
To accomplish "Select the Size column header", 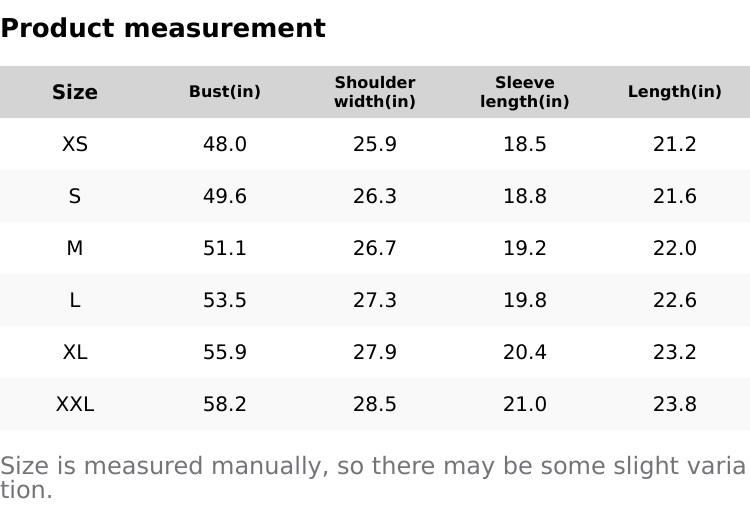I will click(x=75, y=92).
